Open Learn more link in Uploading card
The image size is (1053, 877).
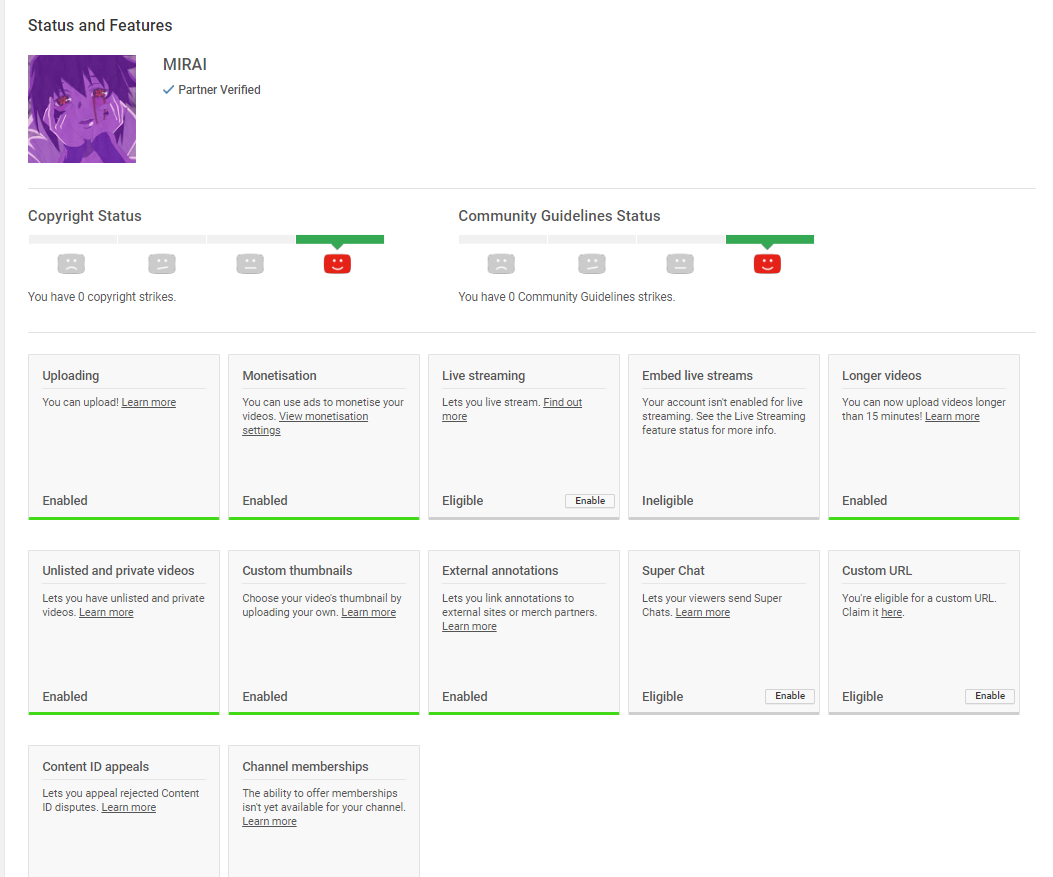(148, 402)
